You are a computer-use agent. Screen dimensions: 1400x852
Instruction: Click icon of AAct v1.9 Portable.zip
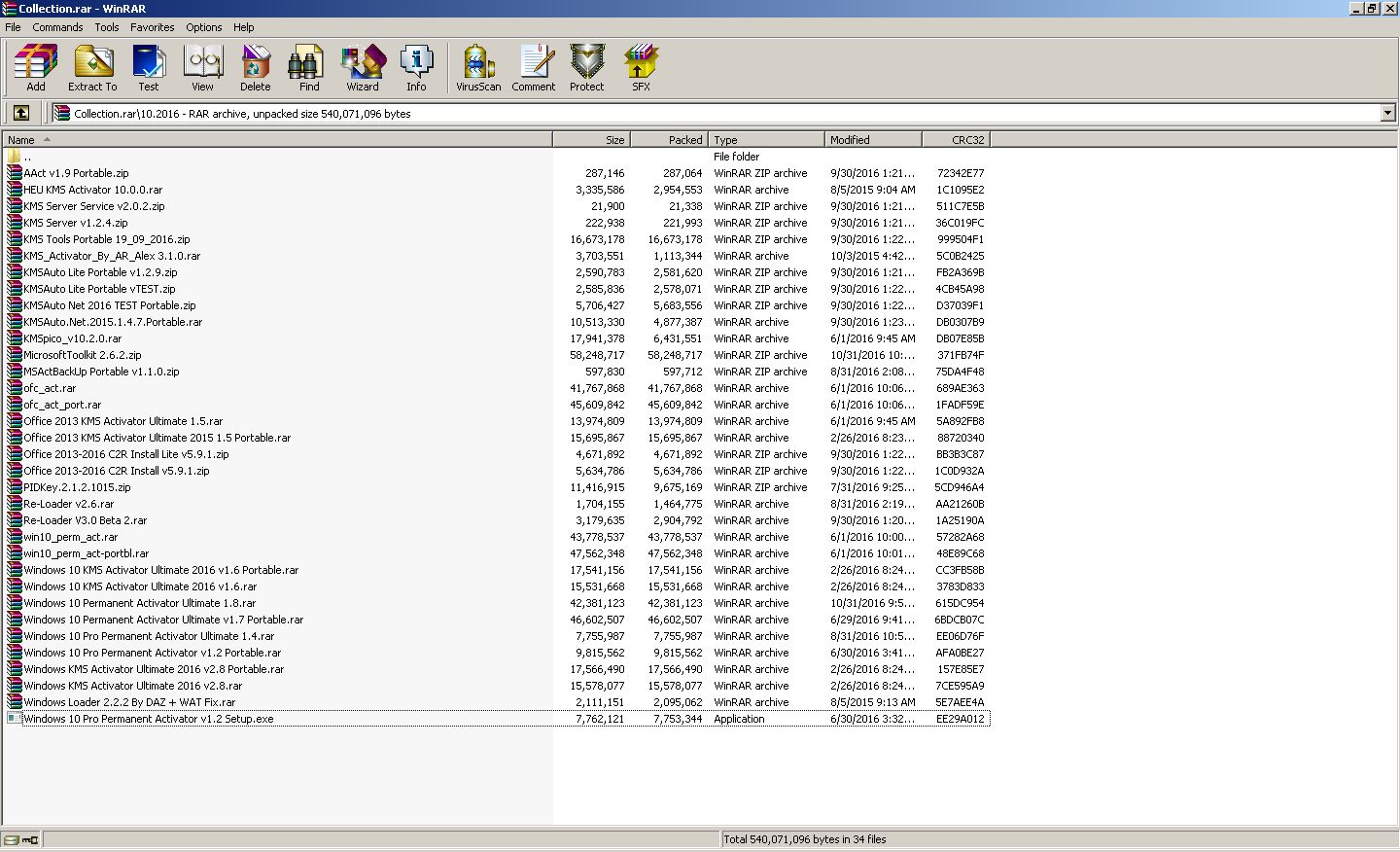(14, 173)
